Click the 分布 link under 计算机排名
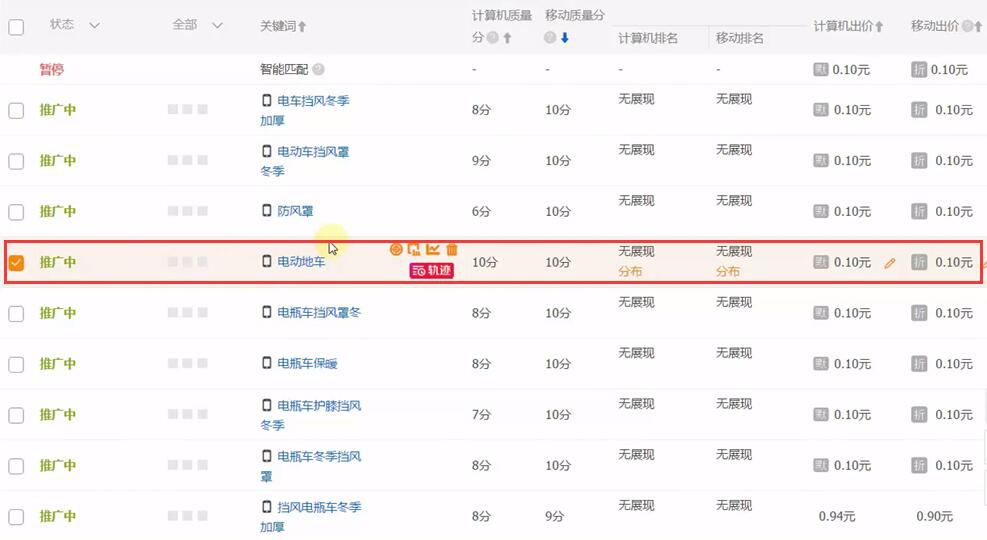The height and width of the screenshot is (540, 987). click(x=630, y=272)
